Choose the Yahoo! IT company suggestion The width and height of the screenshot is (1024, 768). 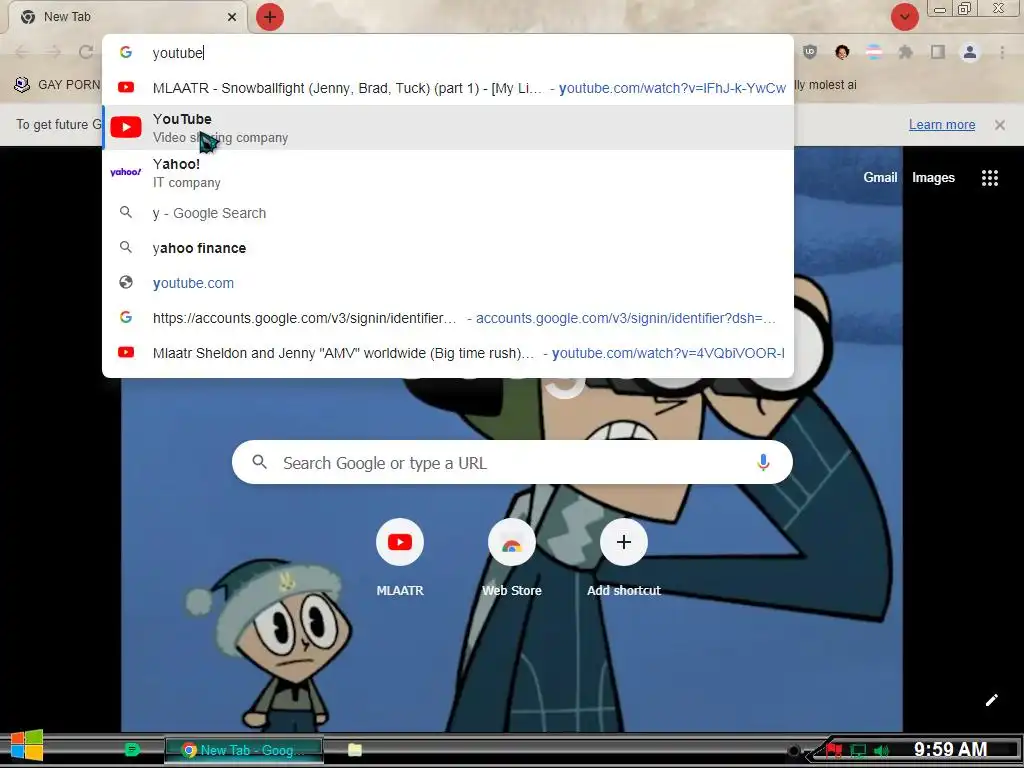pos(448,172)
